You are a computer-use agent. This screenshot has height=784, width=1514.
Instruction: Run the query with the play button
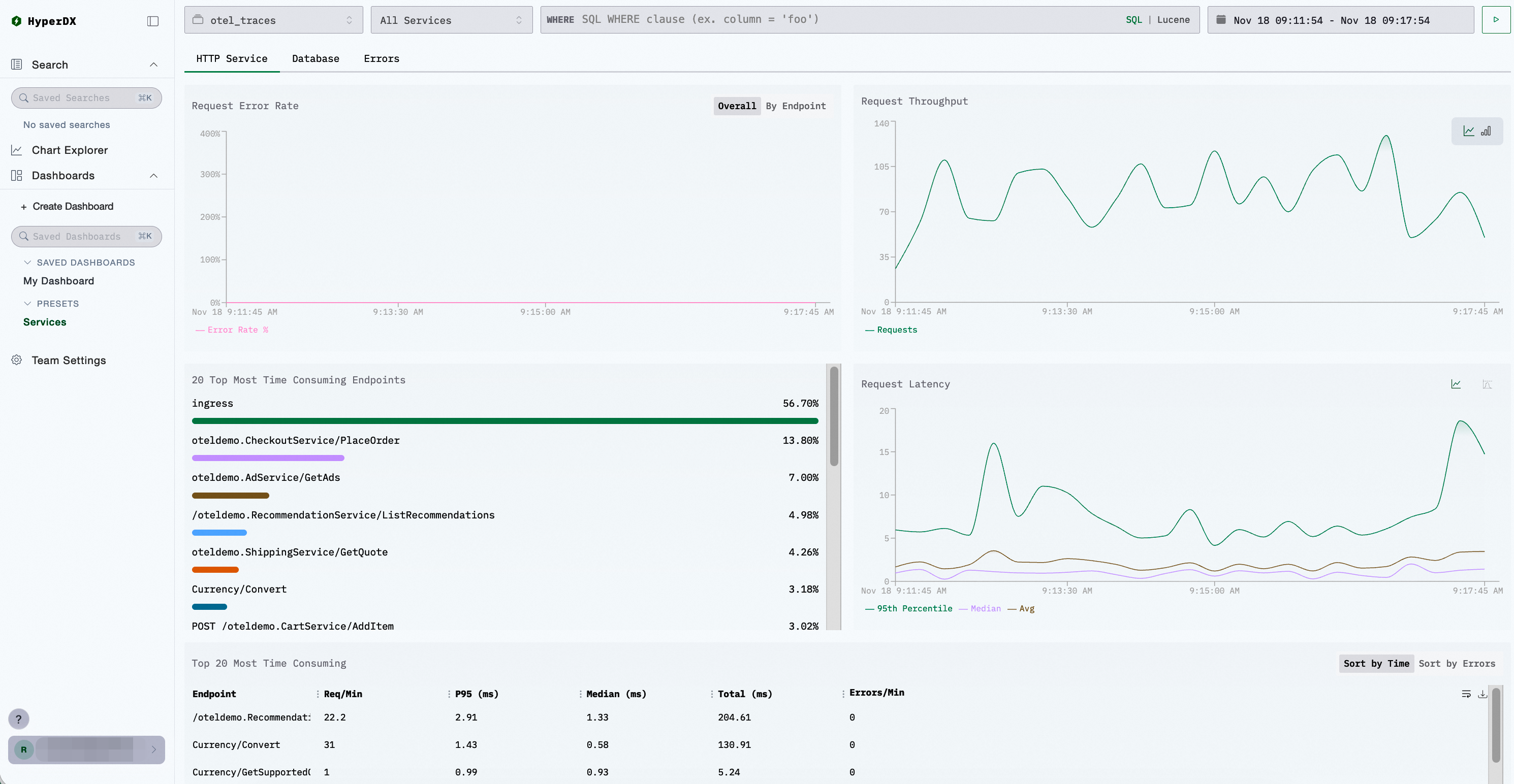point(1496,20)
